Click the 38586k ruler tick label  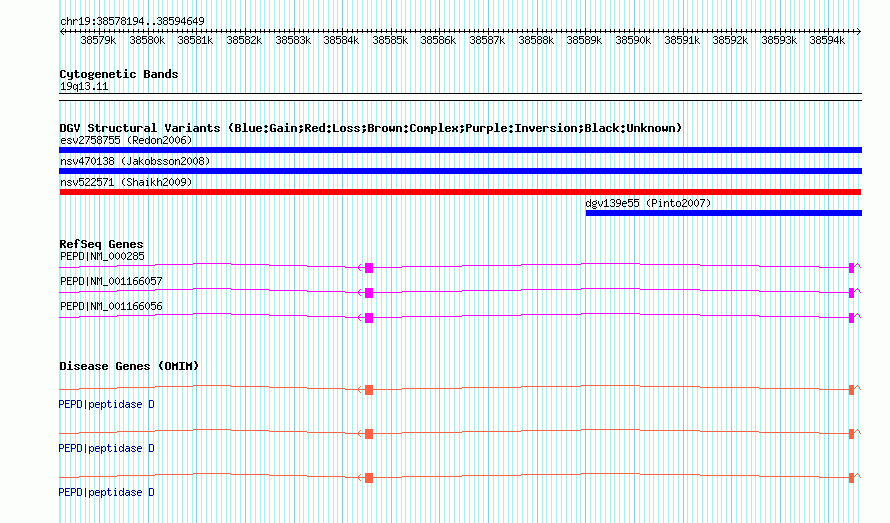pos(438,40)
